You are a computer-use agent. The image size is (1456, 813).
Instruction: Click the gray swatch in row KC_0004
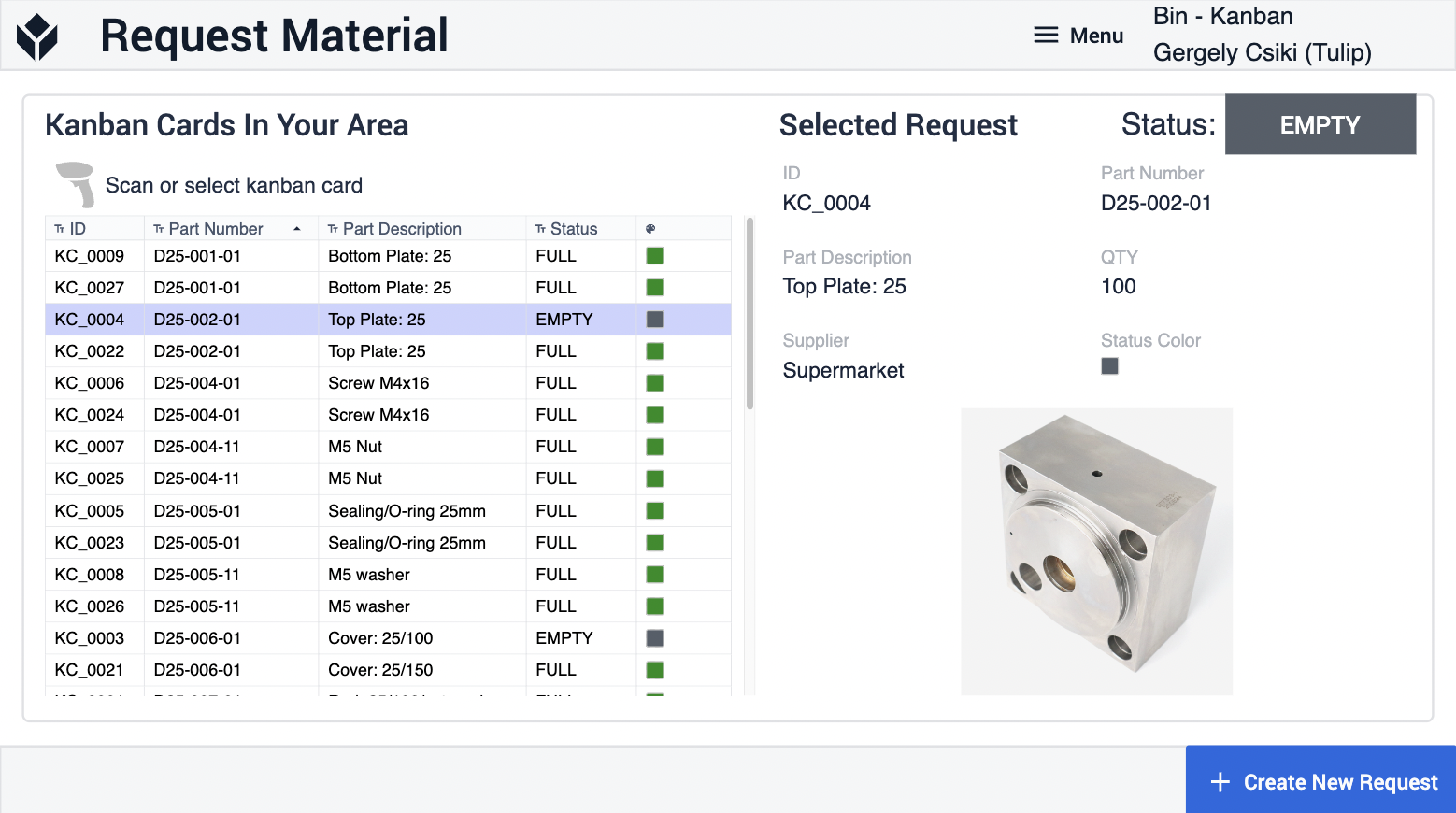point(655,320)
